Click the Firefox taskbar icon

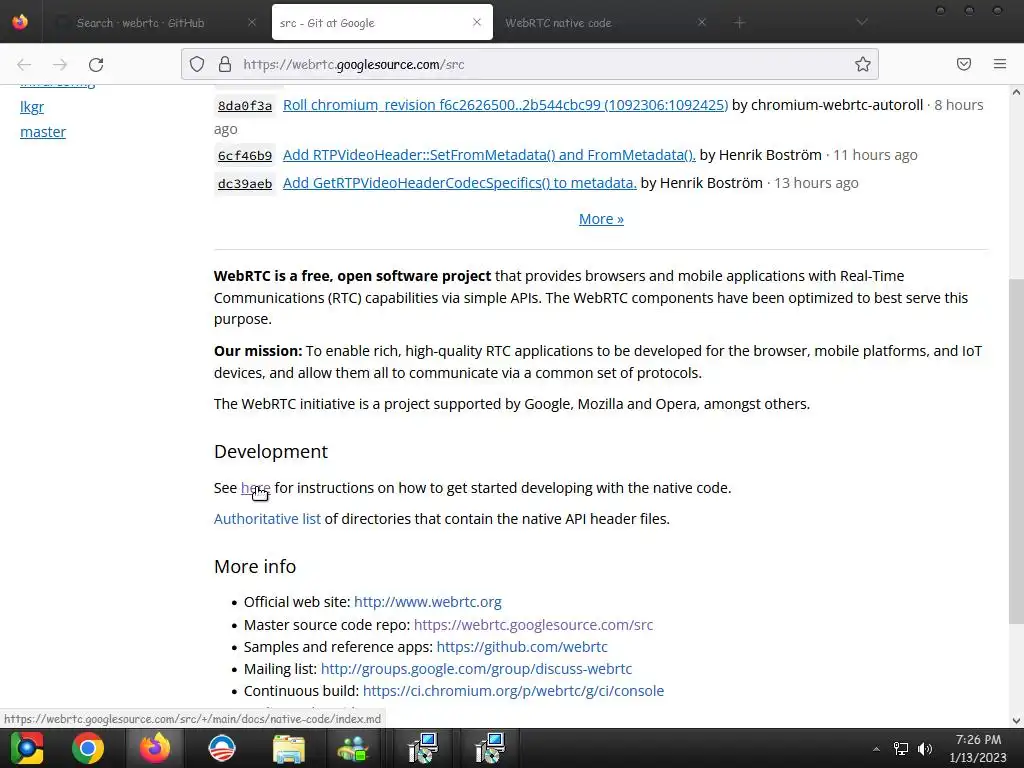click(155, 748)
